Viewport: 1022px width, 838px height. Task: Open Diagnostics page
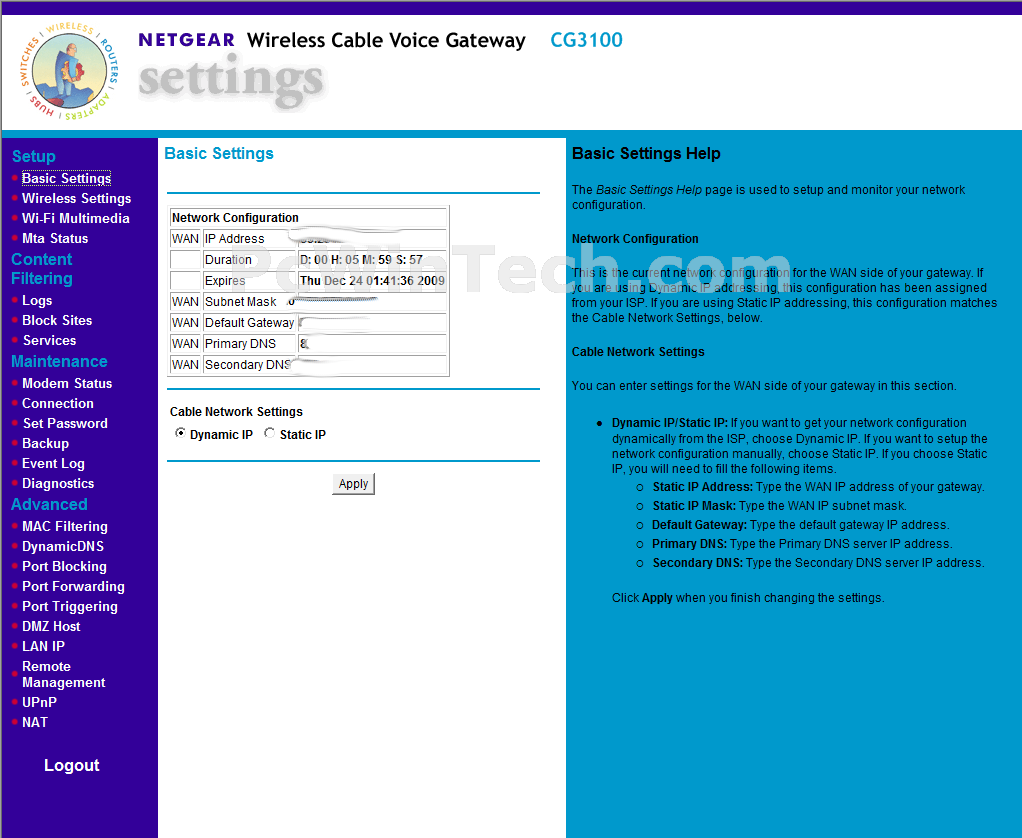point(58,484)
